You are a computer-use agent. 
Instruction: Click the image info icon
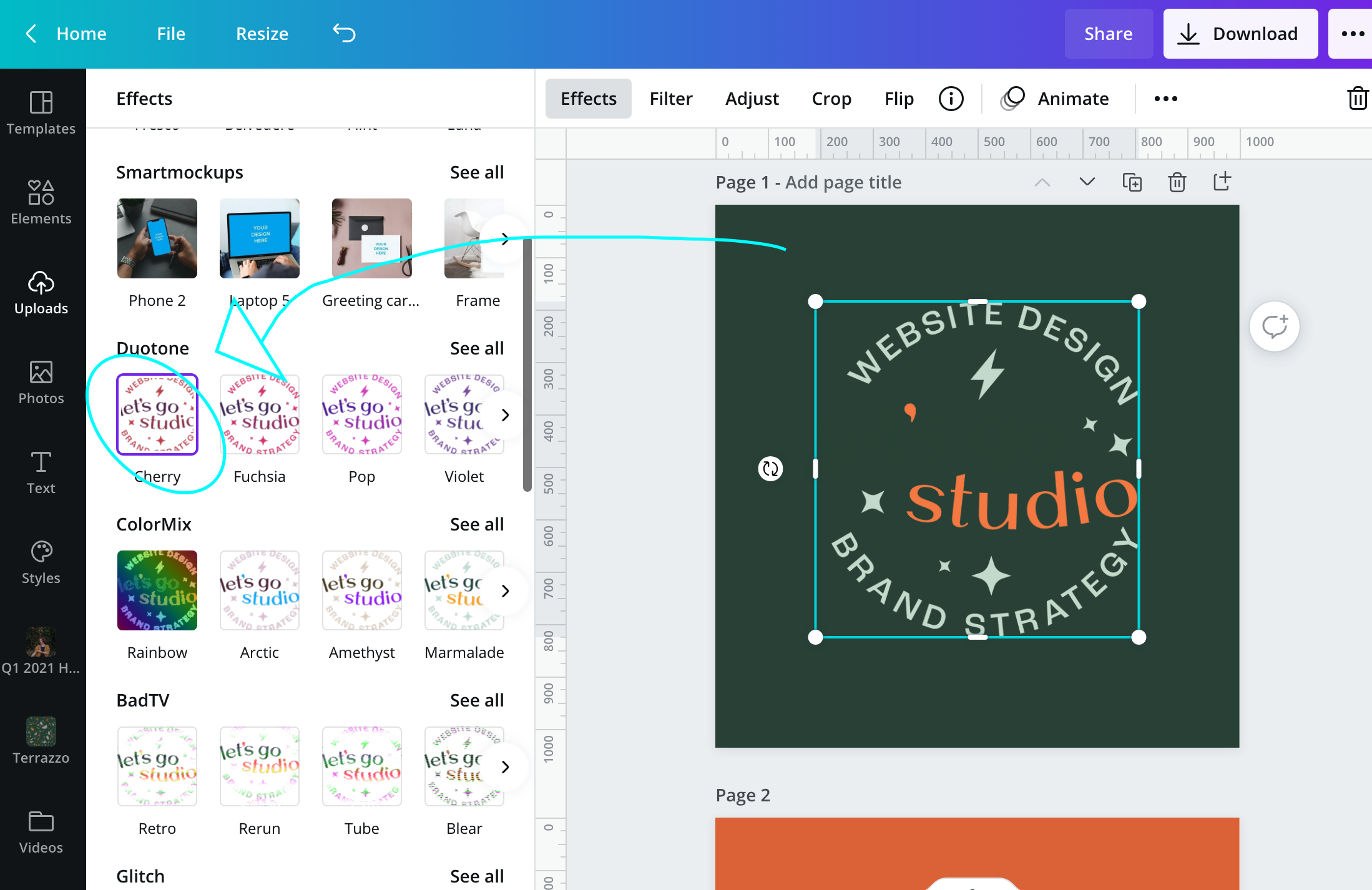click(x=951, y=99)
